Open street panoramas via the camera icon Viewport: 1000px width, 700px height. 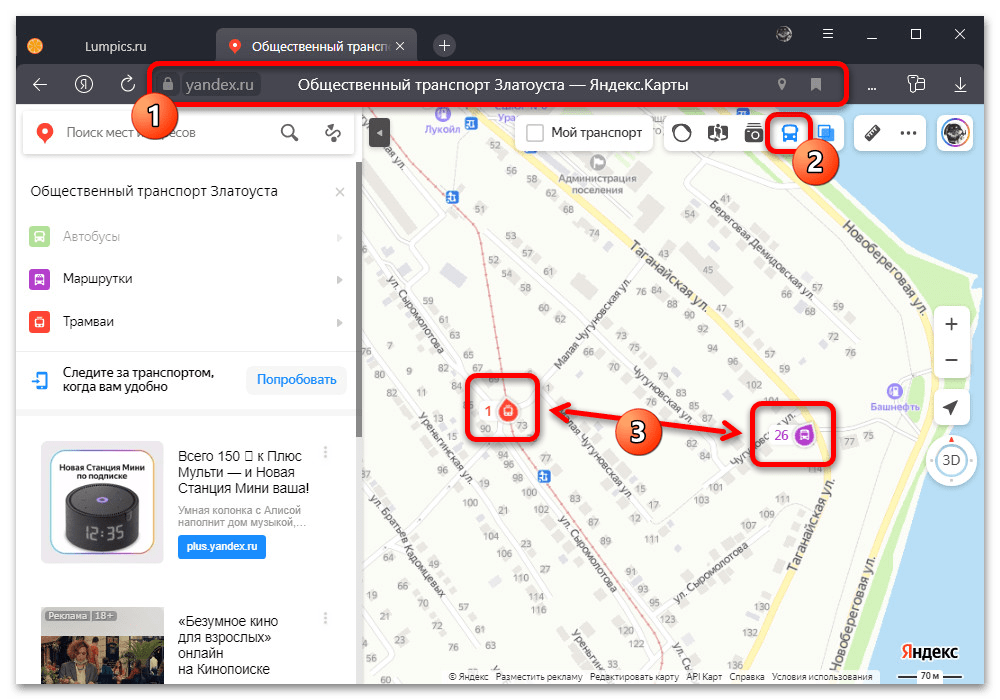(x=754, y=133)
